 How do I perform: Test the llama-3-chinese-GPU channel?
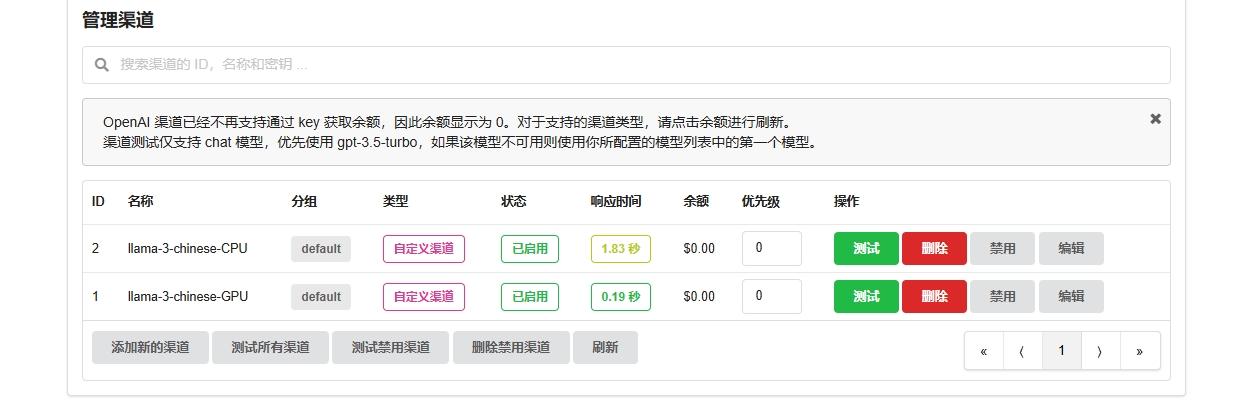(x=866, y=297)
